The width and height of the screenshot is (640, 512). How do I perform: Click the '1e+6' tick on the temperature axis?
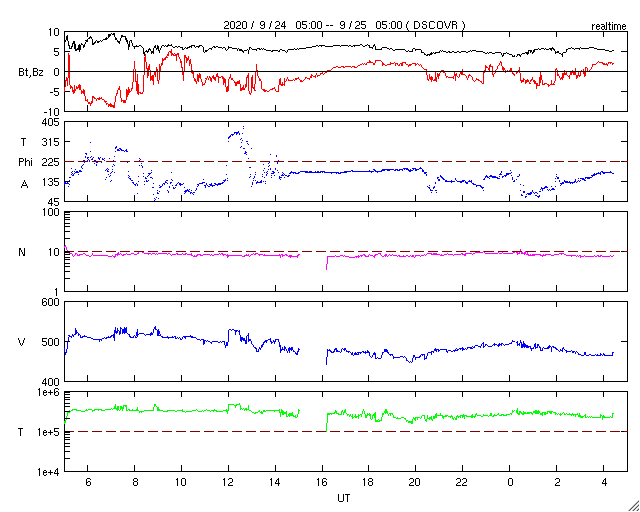click(x=48, y=392)
